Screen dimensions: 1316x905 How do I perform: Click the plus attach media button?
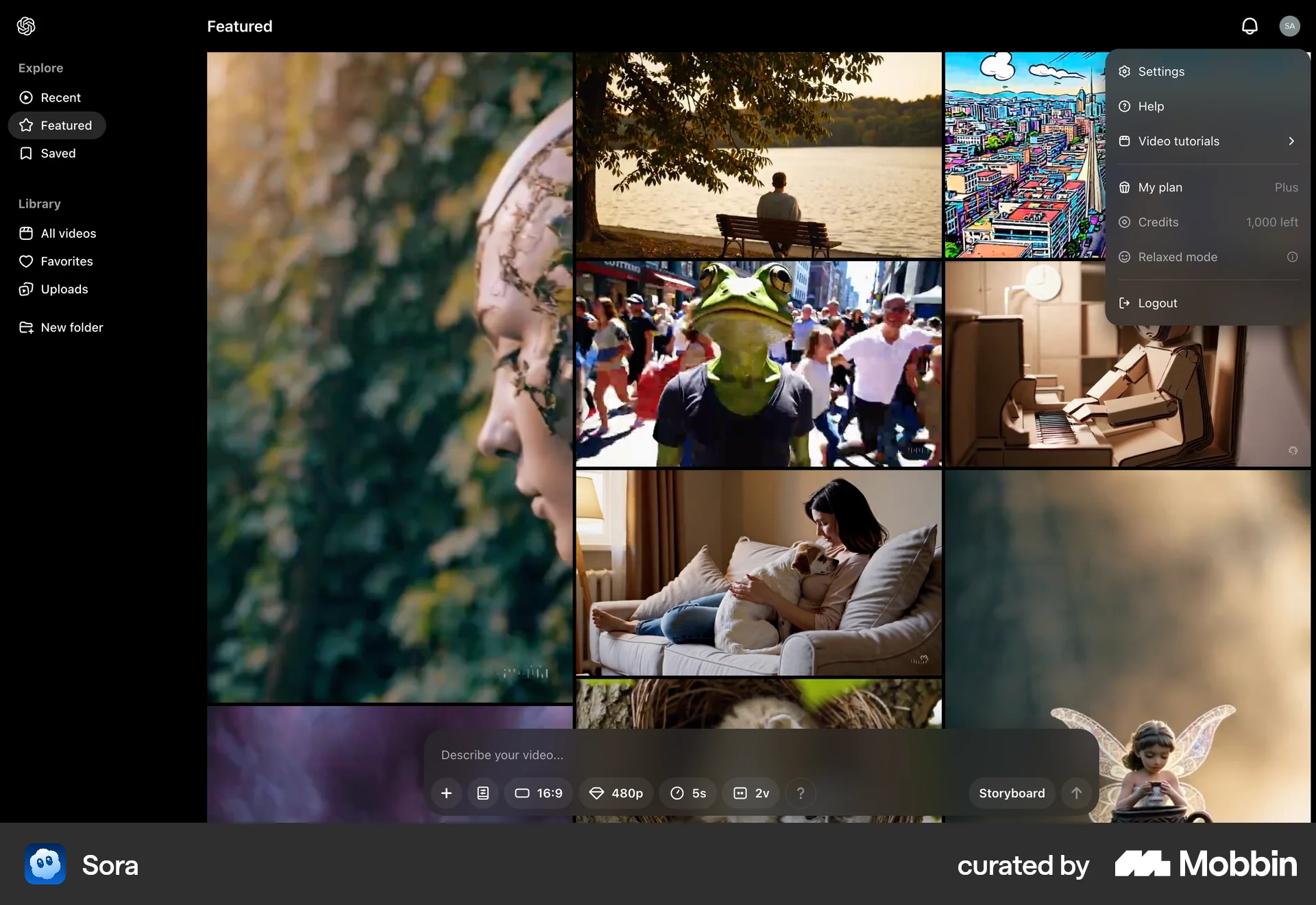(x=446, y=793)
